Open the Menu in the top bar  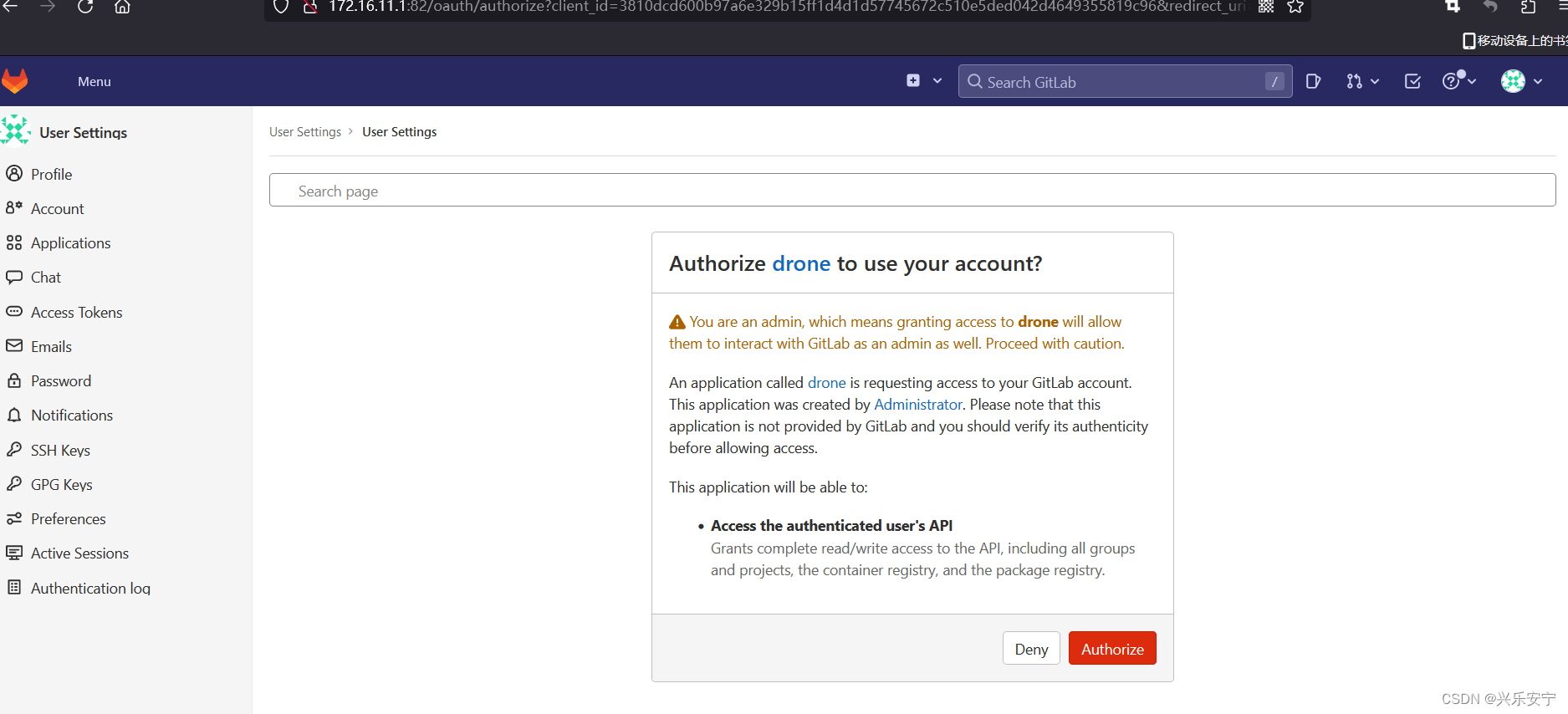[94, 81]
